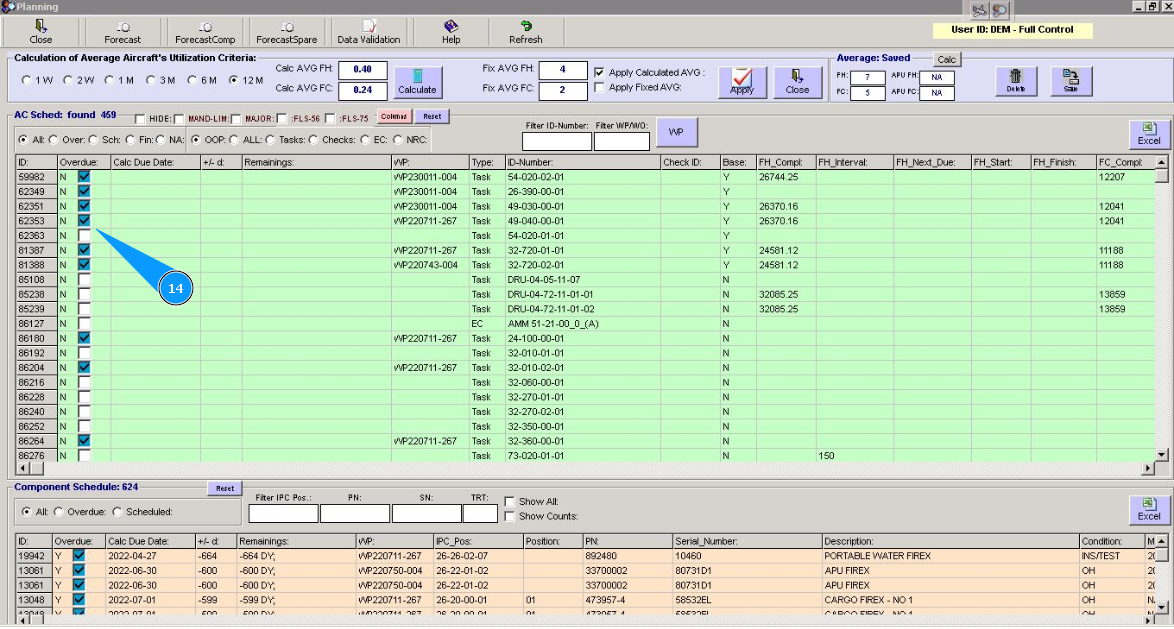Enable the Apply Fixed AVG checkbox

coord(599,88)
